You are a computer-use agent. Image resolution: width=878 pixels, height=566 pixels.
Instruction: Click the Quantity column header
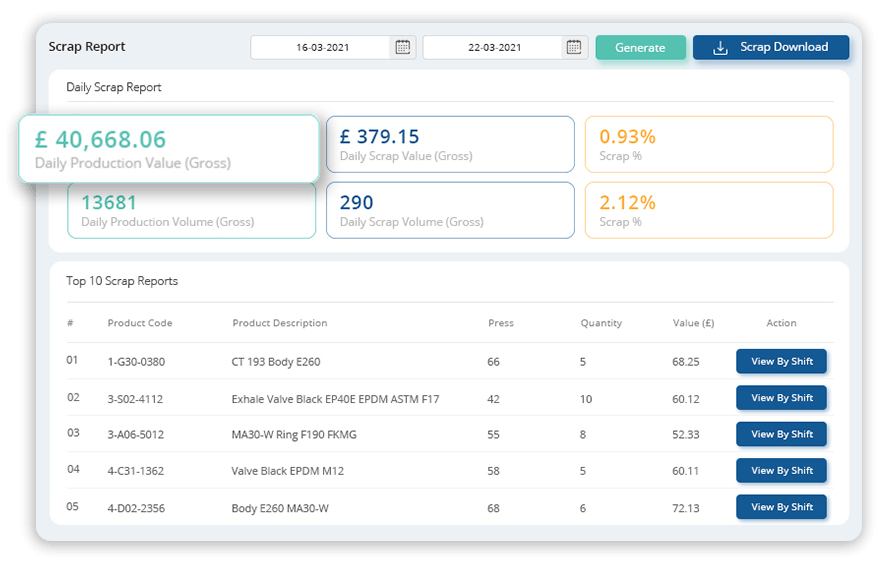tap(601, 323)
